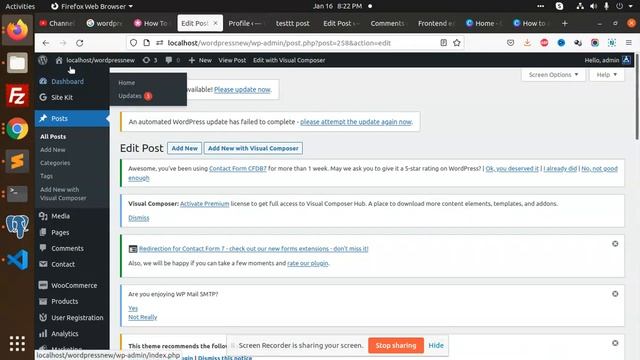Open a new browser tab with the plus button

pos(564,23)
